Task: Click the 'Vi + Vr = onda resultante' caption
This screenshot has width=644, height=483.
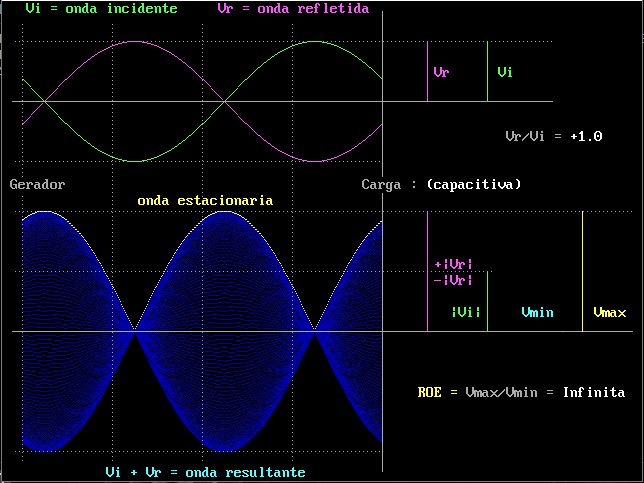Action: coord(205,472)
